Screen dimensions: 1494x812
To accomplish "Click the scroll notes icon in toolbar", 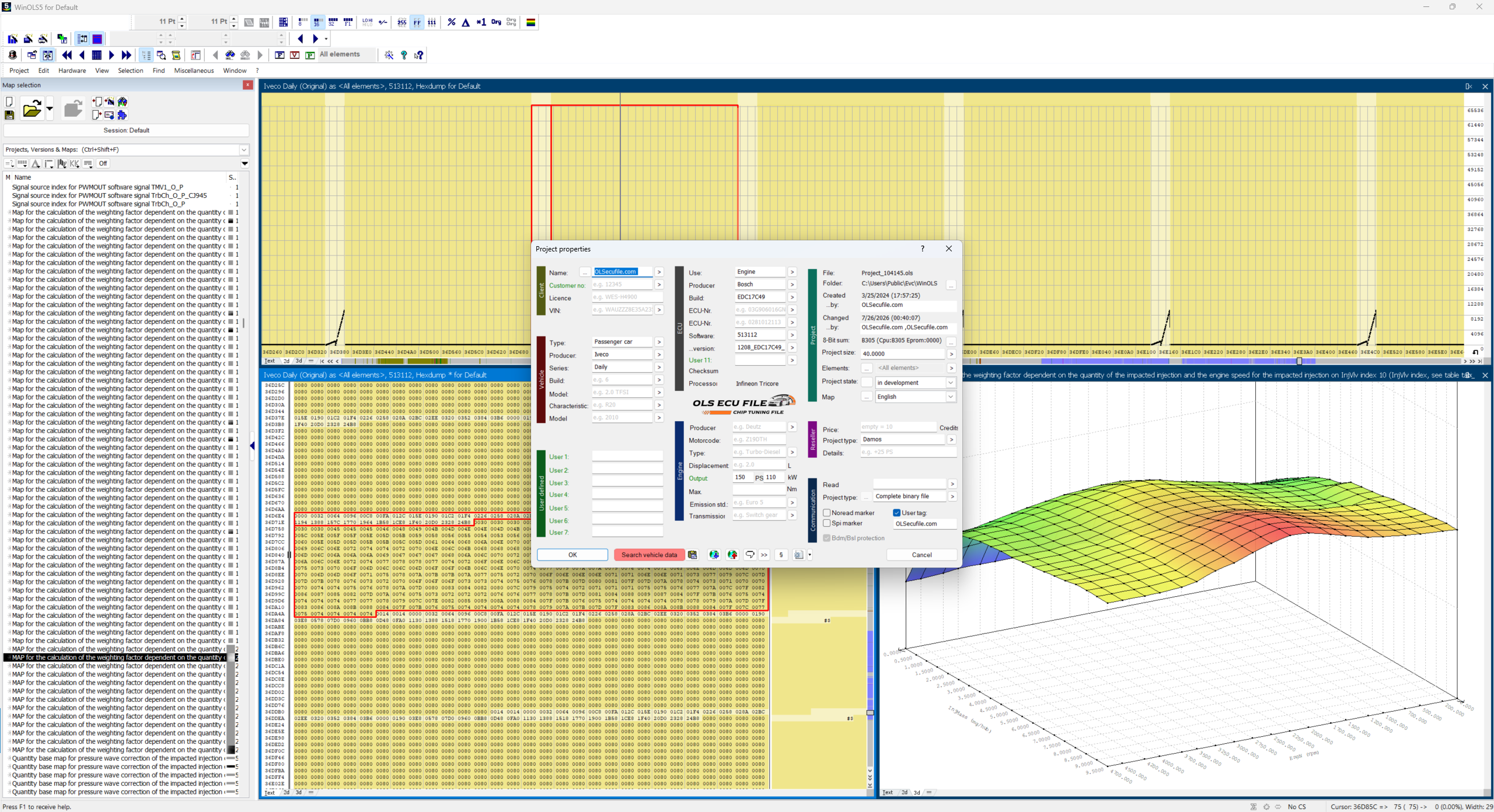I will (x=176, y=55).
